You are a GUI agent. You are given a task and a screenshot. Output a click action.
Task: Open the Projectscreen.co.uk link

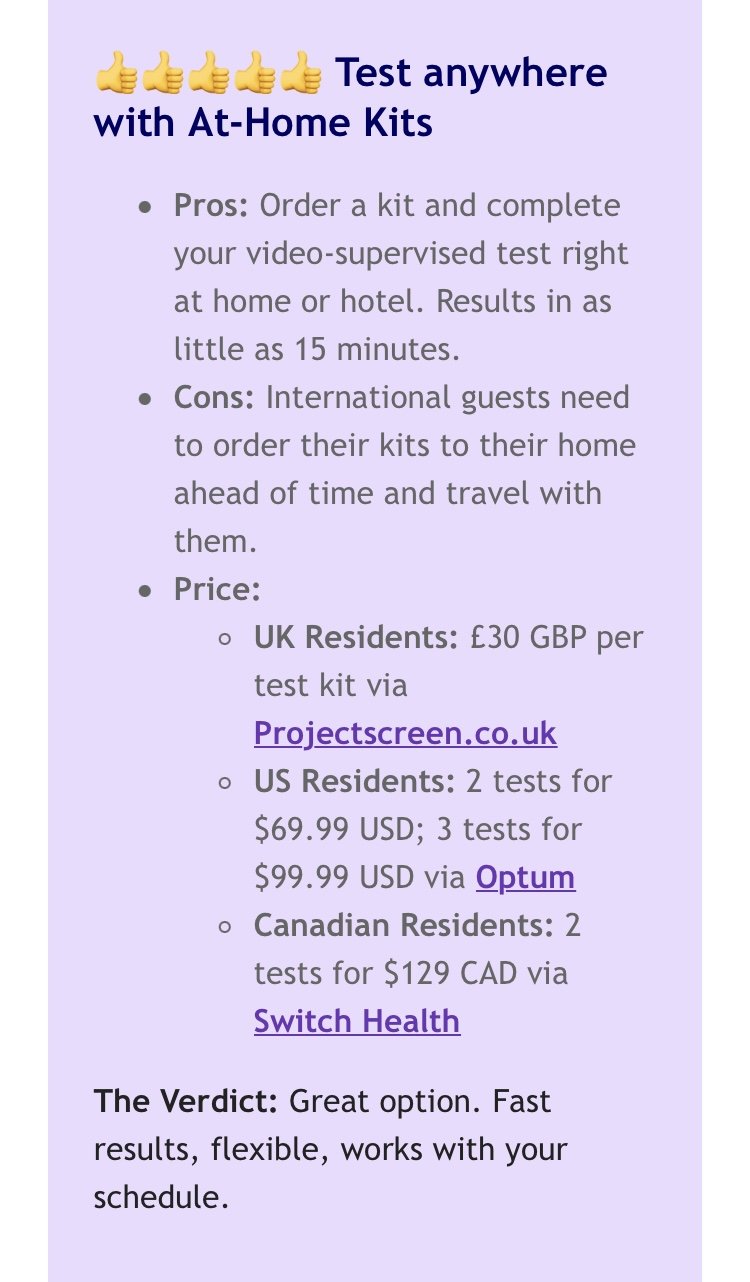pyautogui.click(x=405, y=733)
